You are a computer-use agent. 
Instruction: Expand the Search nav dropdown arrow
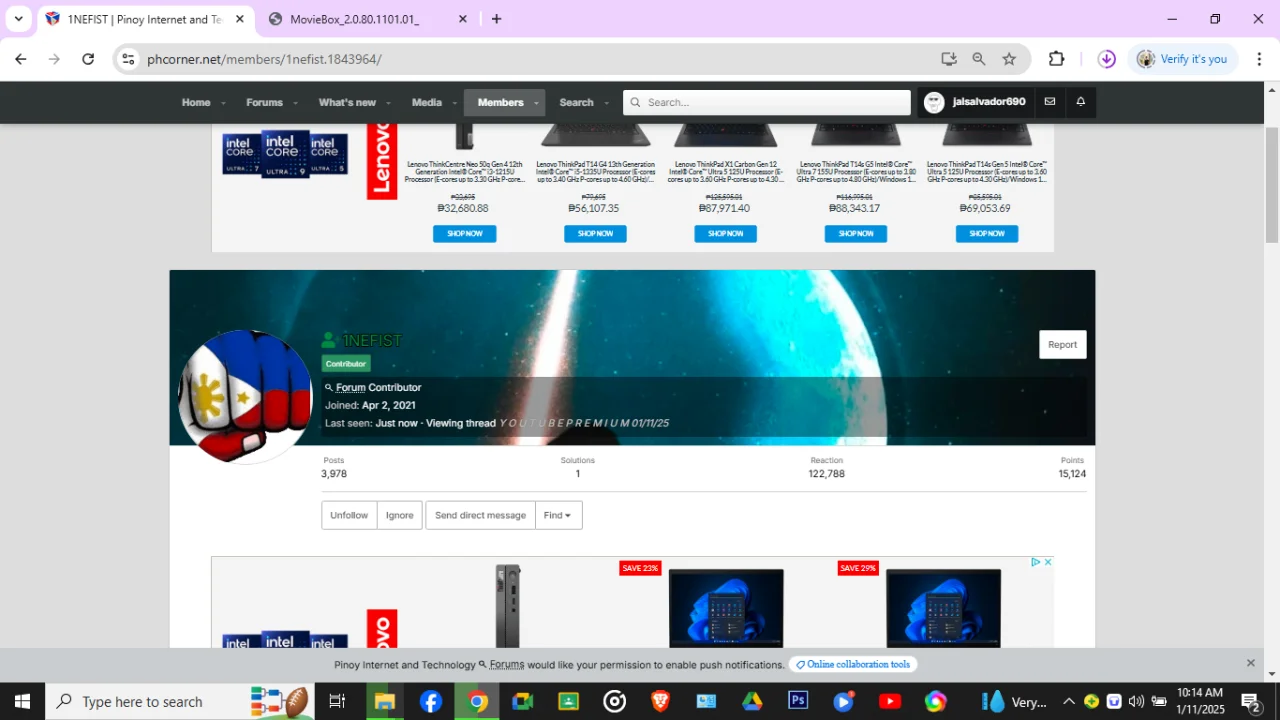606,103
